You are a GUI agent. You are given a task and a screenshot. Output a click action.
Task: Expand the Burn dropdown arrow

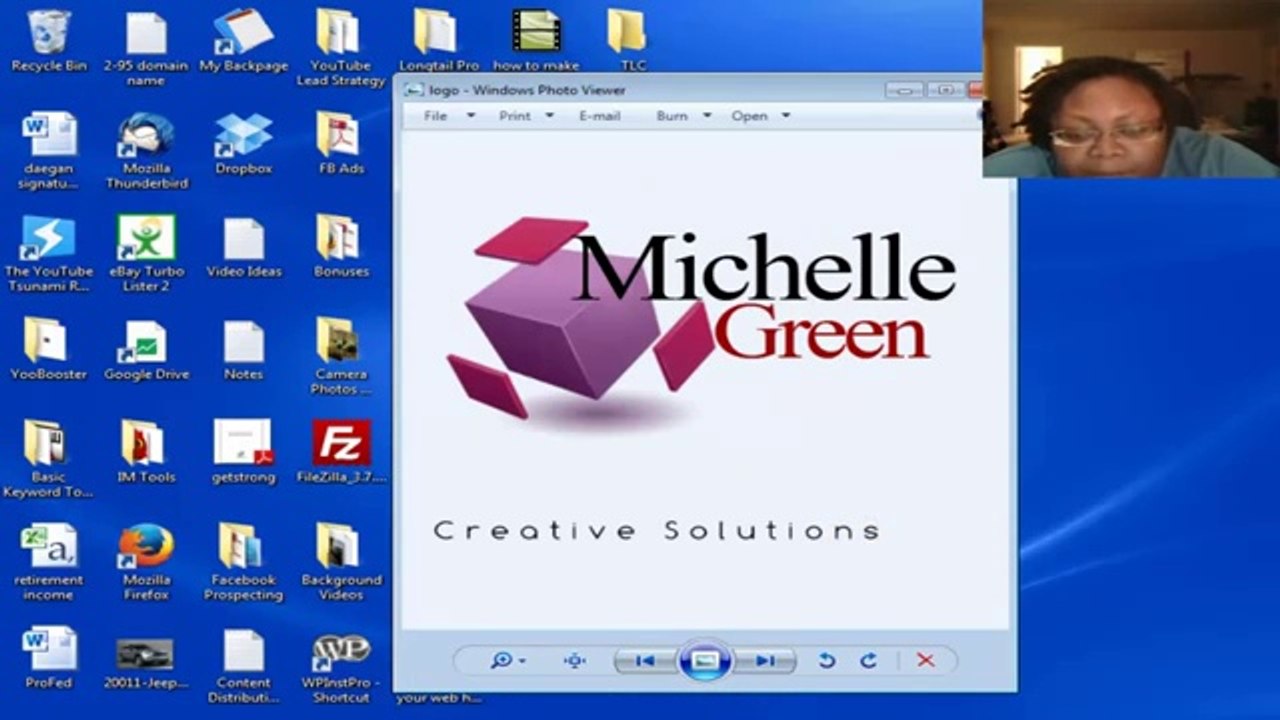(x=707, y=116)
